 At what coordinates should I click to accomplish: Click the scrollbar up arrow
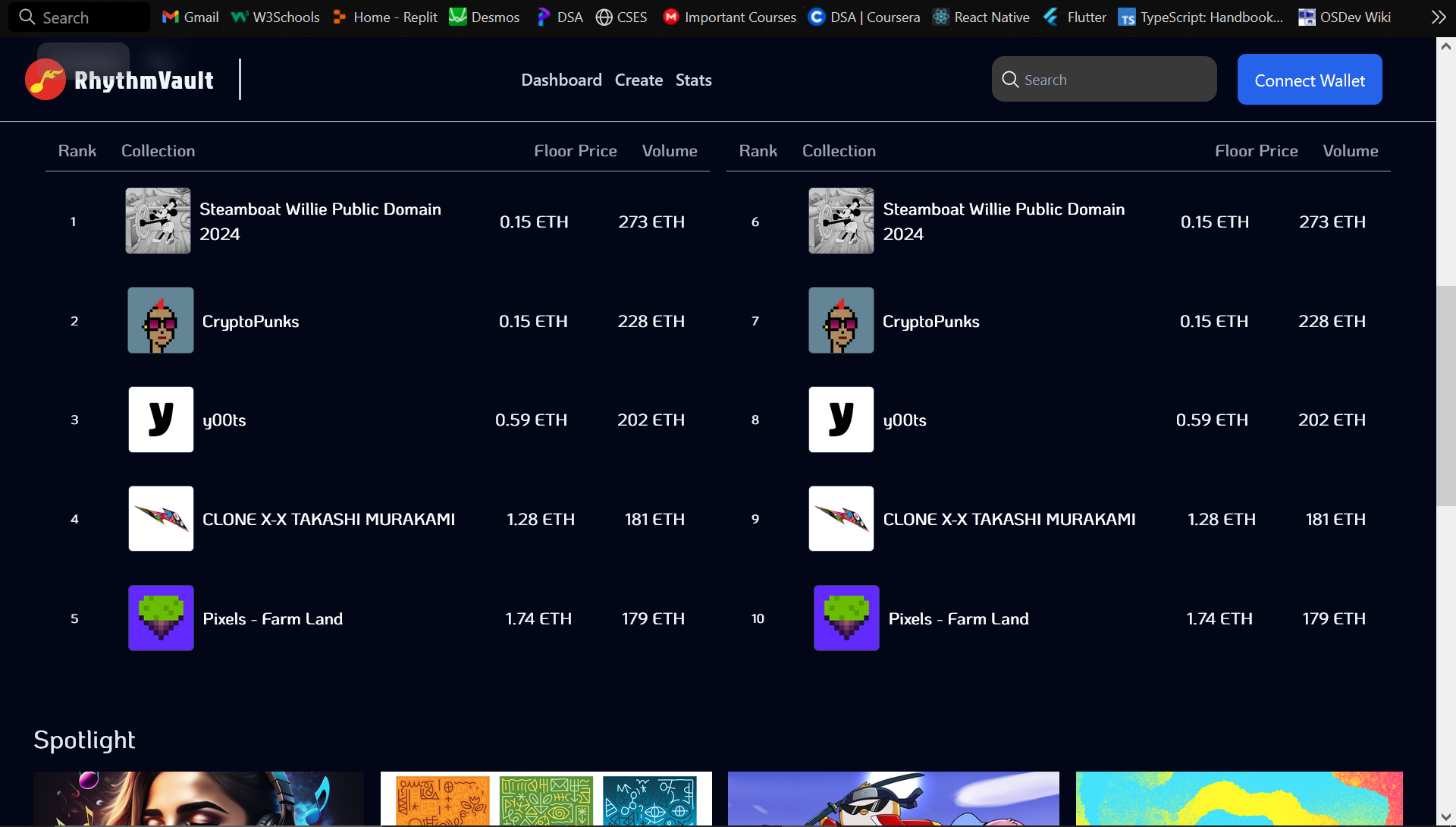click(1445, 46)
